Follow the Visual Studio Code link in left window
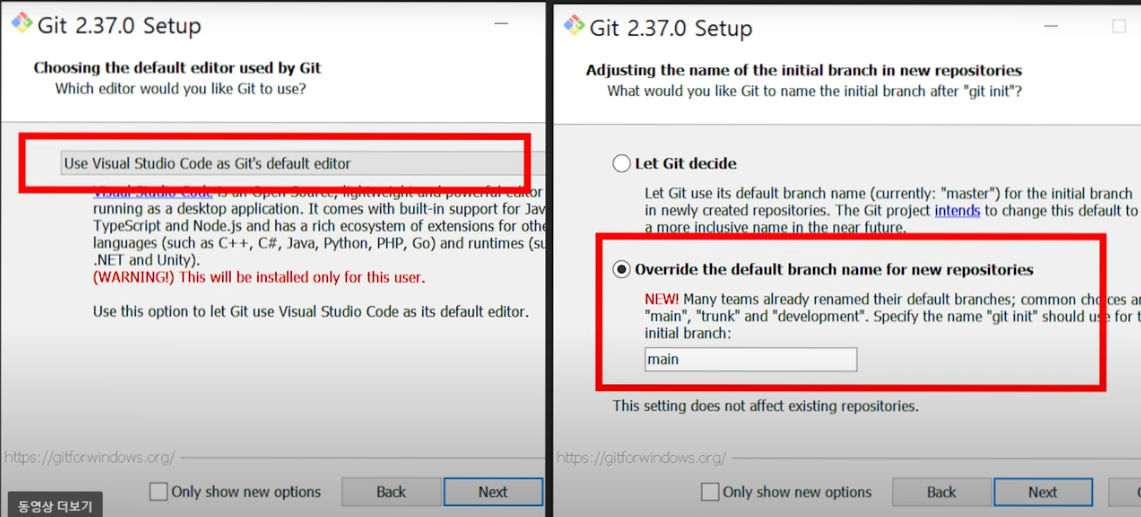 coord(153,192)
